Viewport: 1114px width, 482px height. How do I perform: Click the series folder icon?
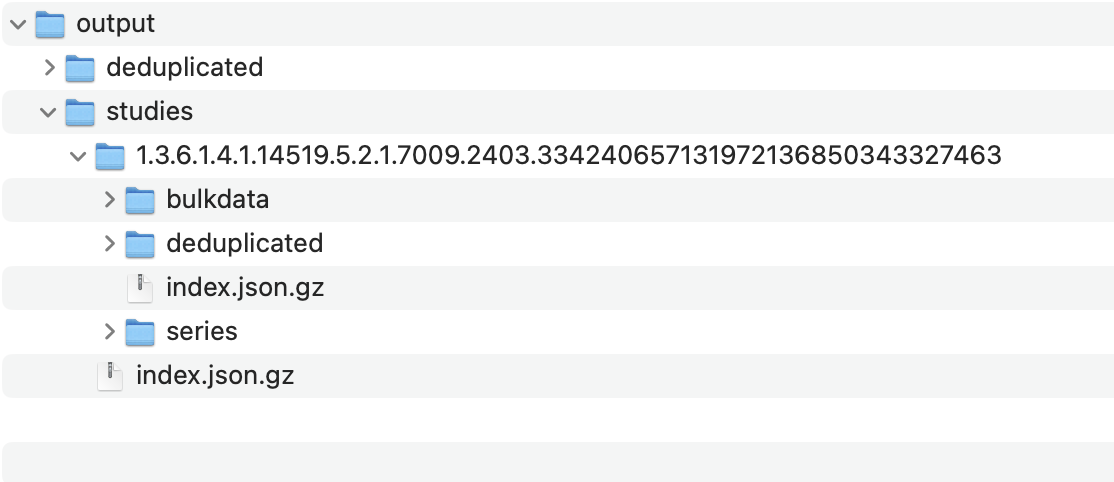(139, 331)
